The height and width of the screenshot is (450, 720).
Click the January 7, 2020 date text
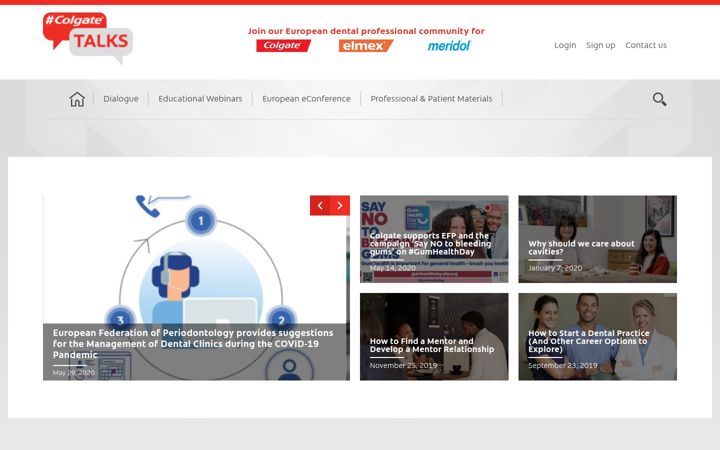point(555,268)
